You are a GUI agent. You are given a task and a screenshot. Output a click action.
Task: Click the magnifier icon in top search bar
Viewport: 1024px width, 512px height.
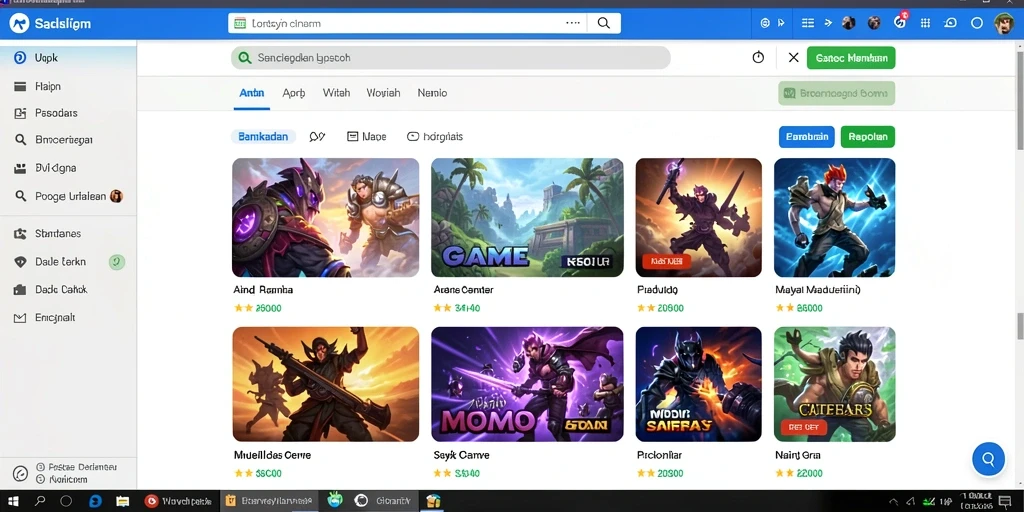pyautogui.click(x=603, y=23)
